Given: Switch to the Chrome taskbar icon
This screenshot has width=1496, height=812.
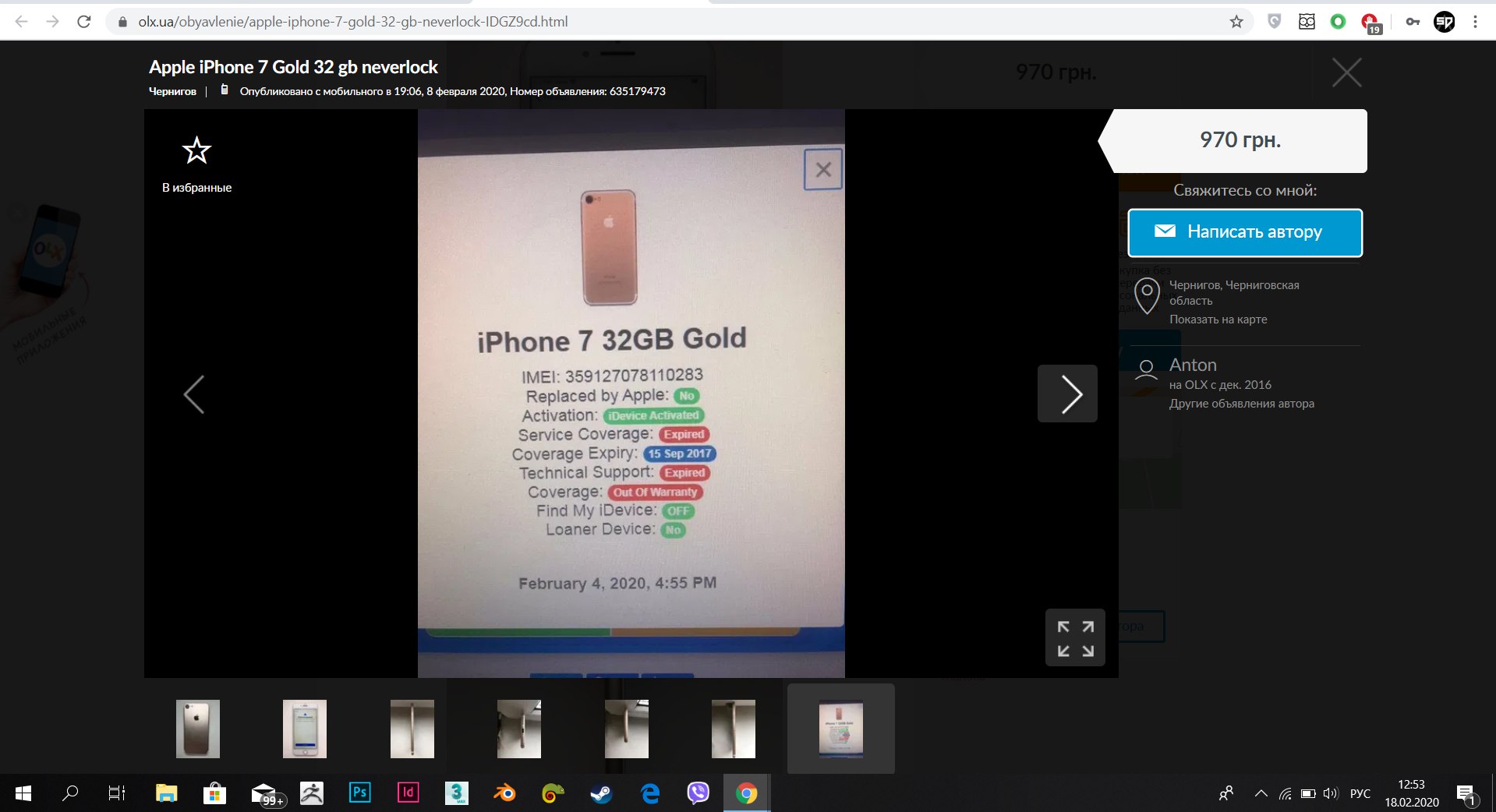Looking at the screenshot, I should click(x=746, y=793).
